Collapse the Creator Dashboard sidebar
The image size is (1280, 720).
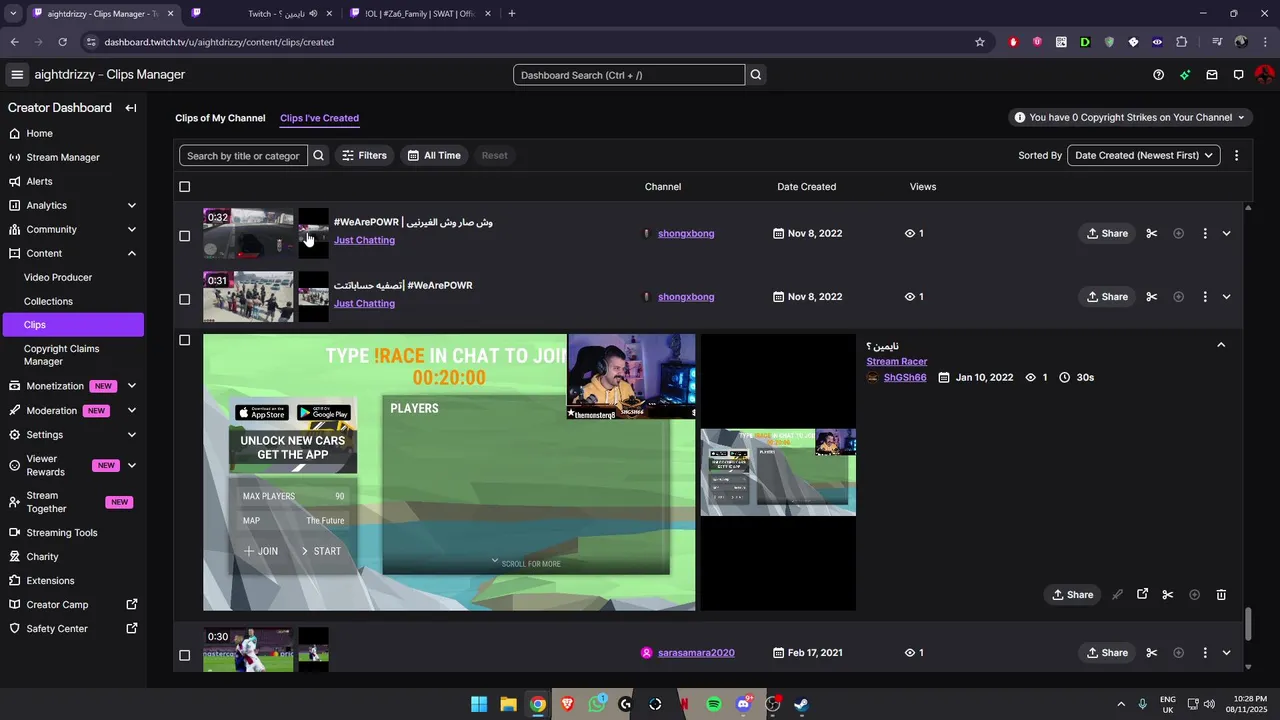(x=131, y=108)
